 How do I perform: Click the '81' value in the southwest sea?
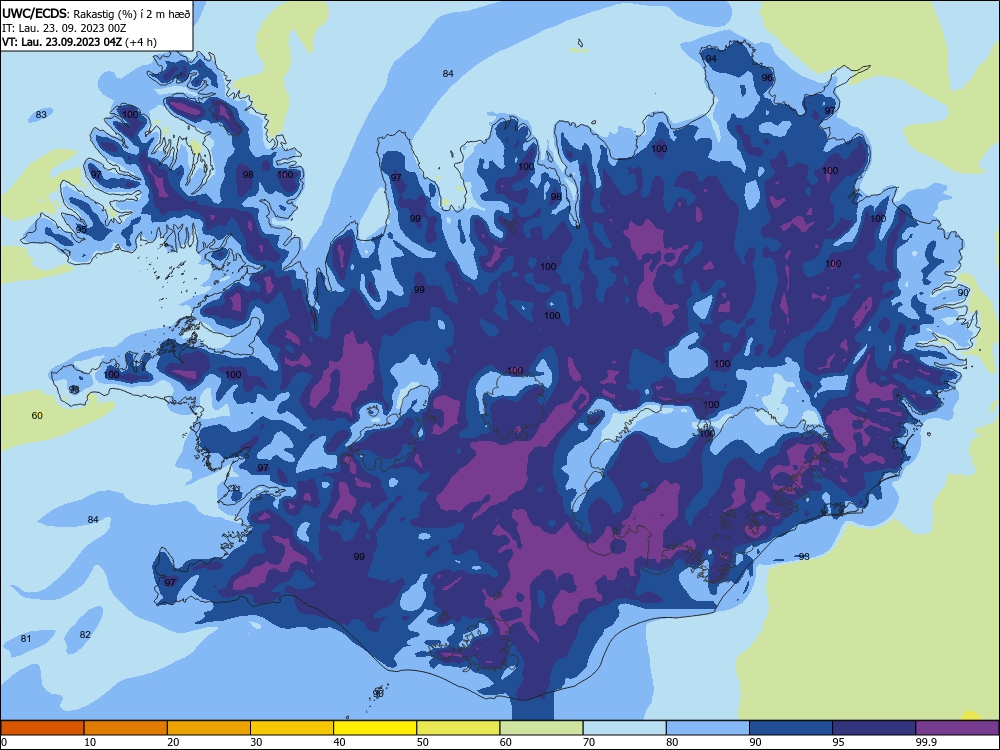(x=26, y=638)
